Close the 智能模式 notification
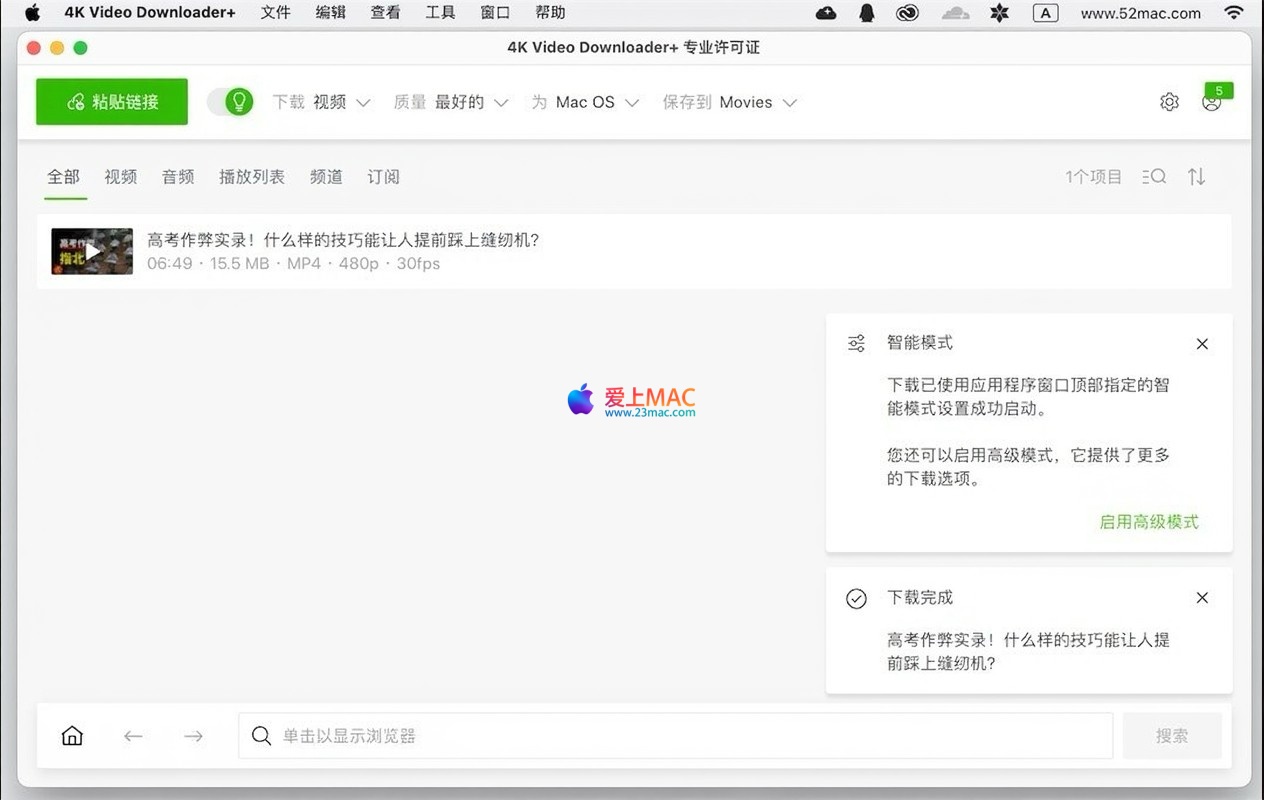This screenshot has width=1264, height=800. click(1202, 344)
